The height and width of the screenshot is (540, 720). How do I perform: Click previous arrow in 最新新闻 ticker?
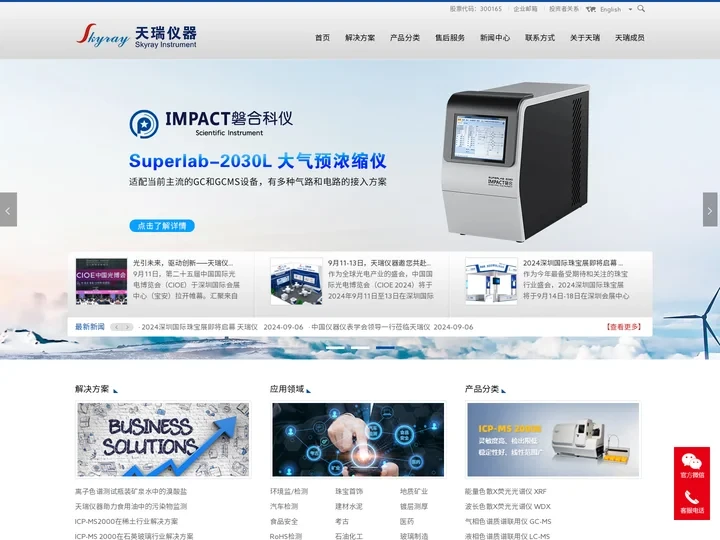click(117, 327)
